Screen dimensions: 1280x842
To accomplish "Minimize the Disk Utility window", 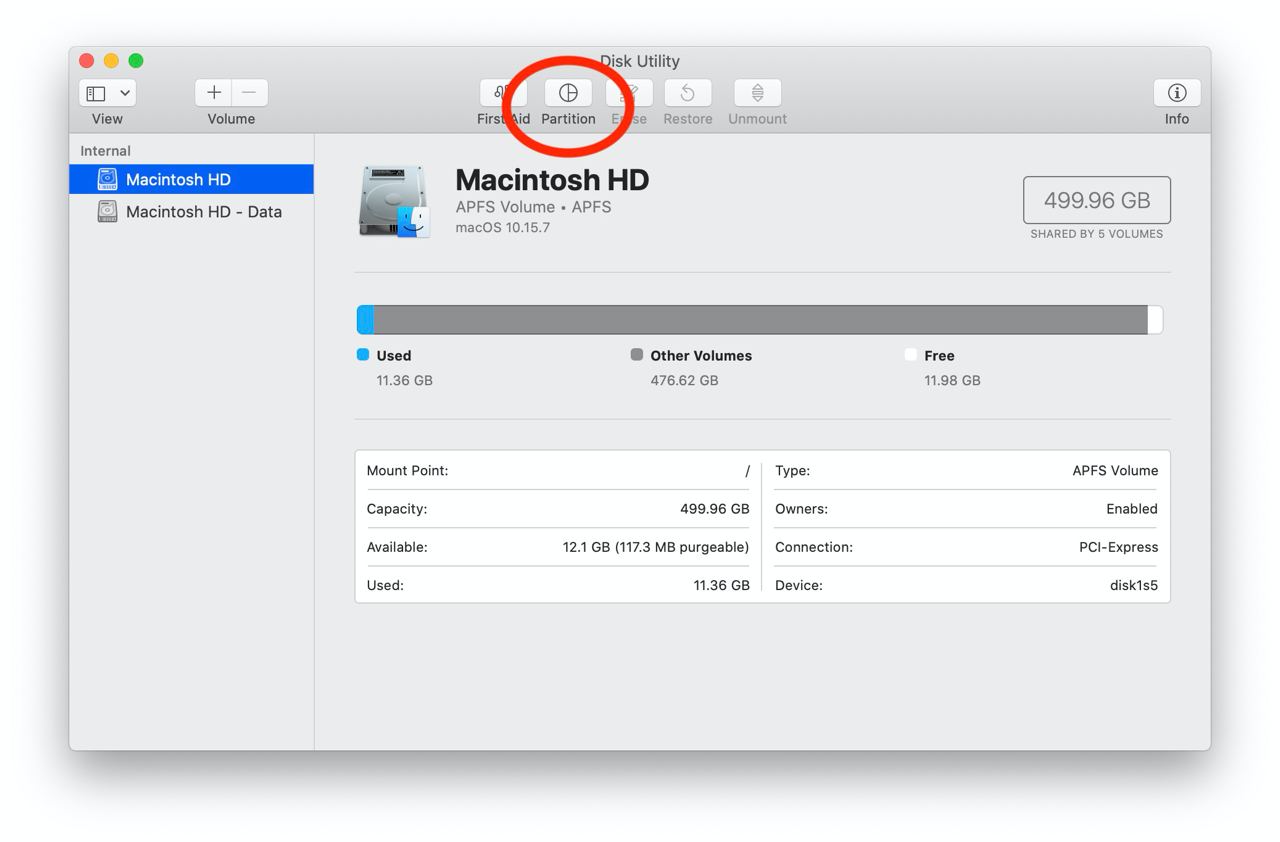I will [111, 61].
